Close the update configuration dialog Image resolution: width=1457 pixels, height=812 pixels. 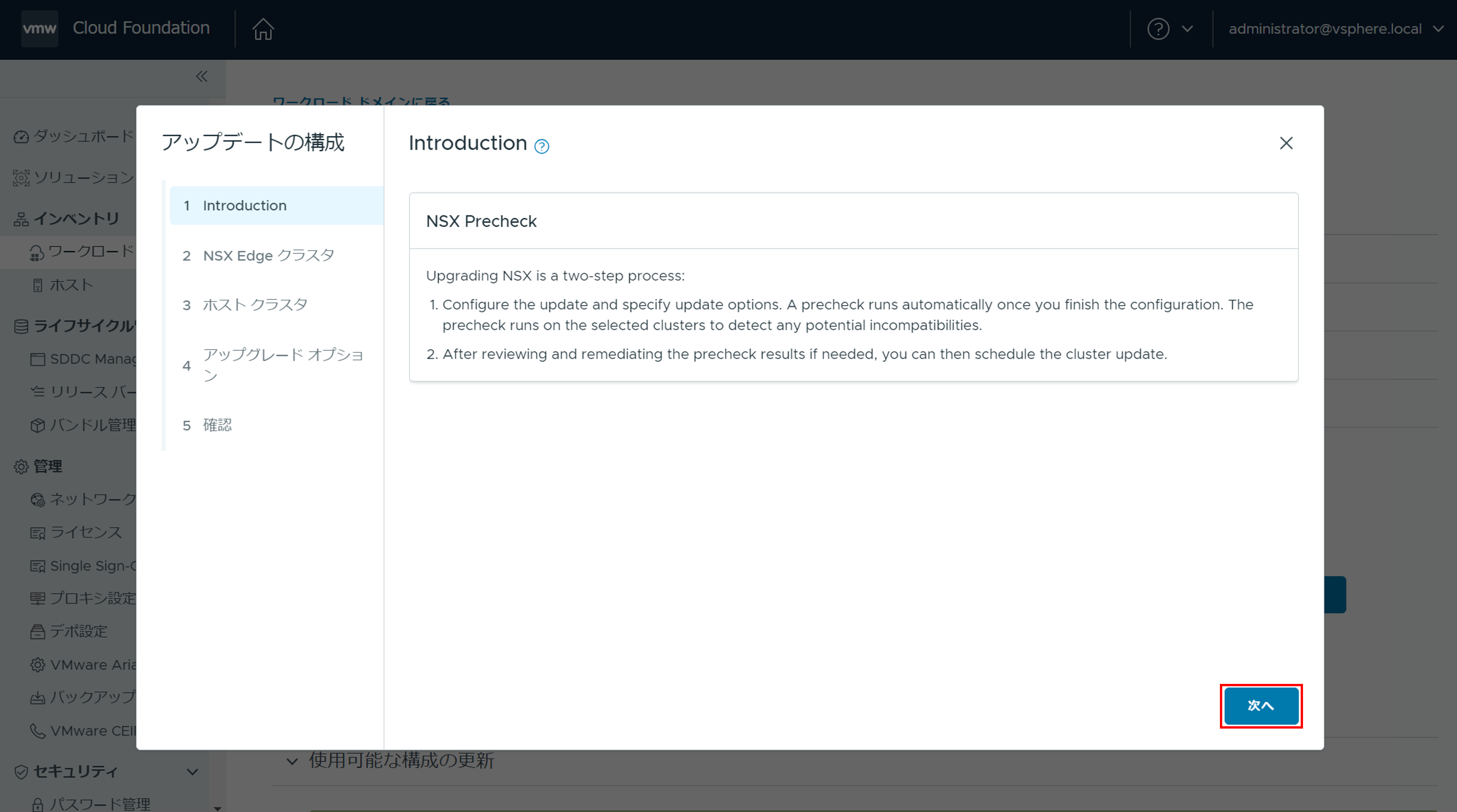1286,143
